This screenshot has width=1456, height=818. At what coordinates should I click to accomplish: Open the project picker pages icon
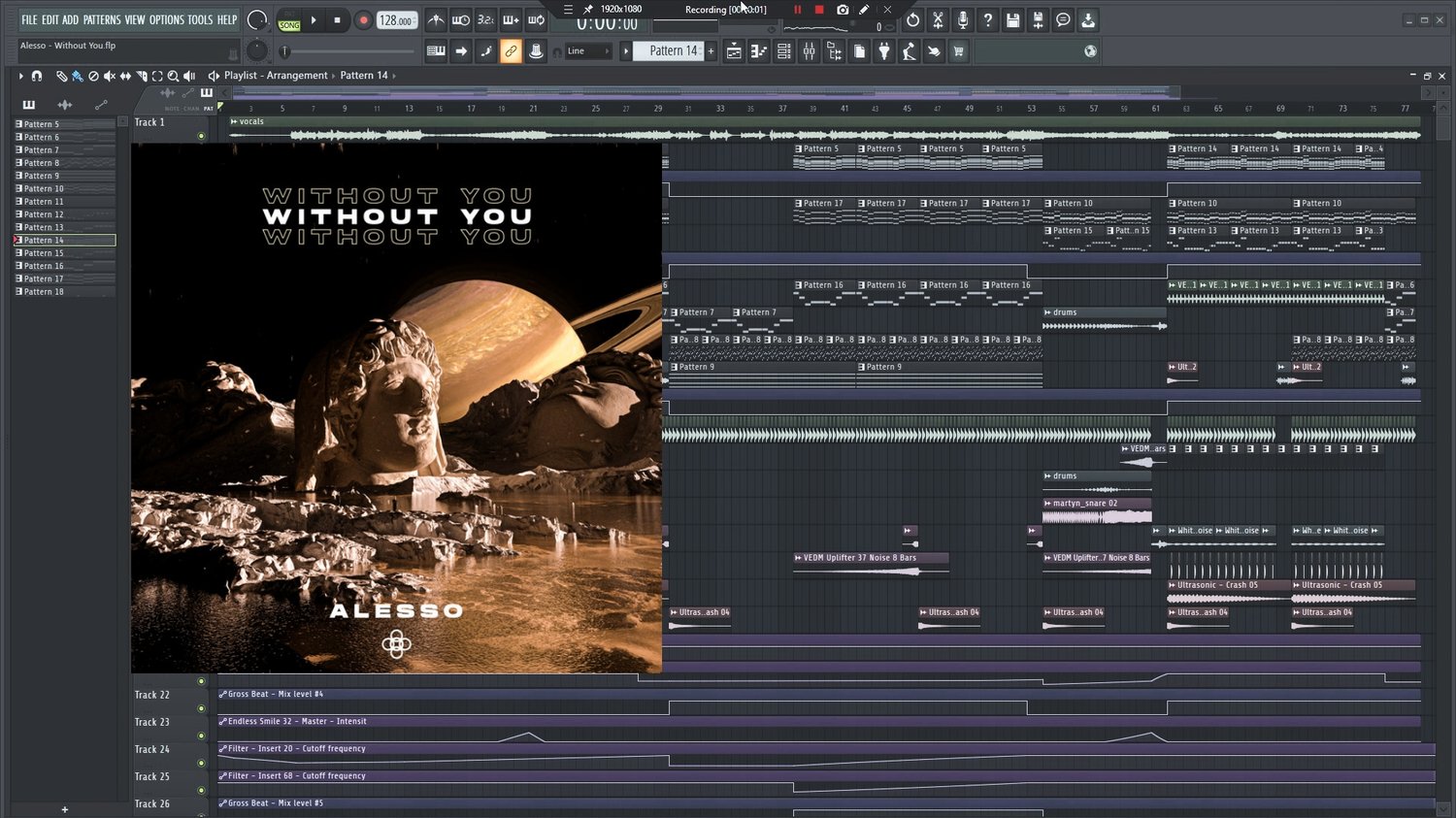tap(859, 51)
